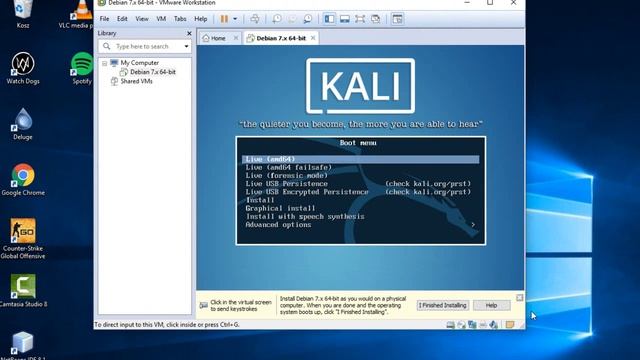Select the Live (amd64) boot entry
Viewport: 640px width, 360px height.
[360, 159]
